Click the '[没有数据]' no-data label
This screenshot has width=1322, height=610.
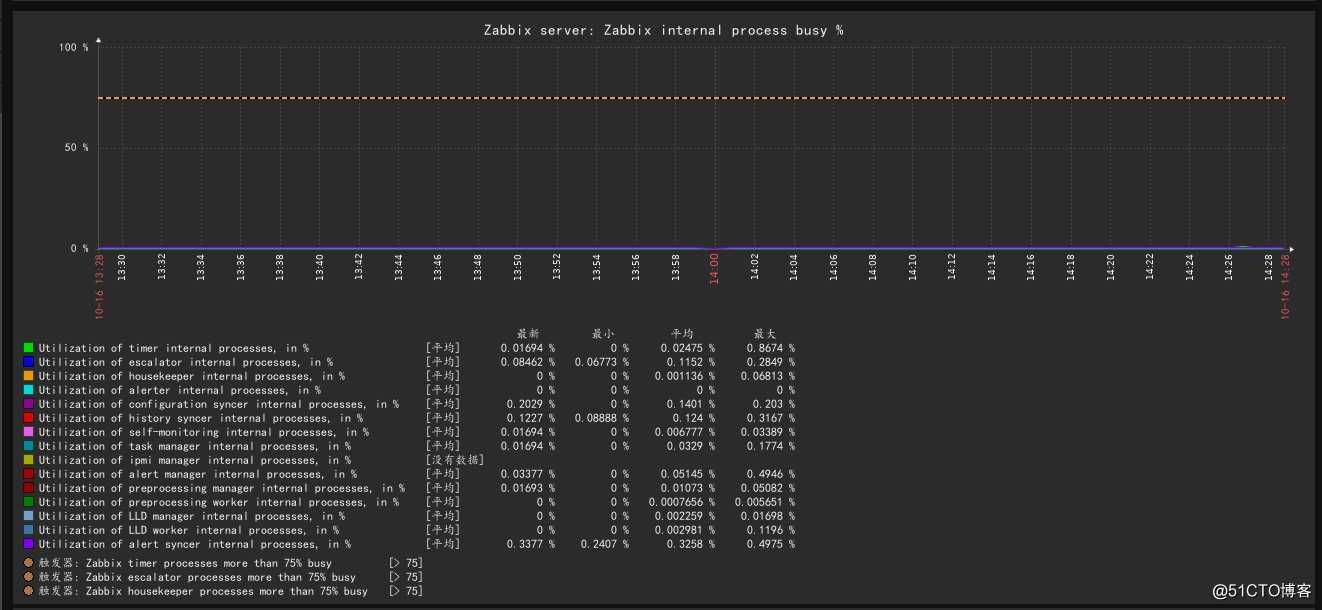point(455,460)
